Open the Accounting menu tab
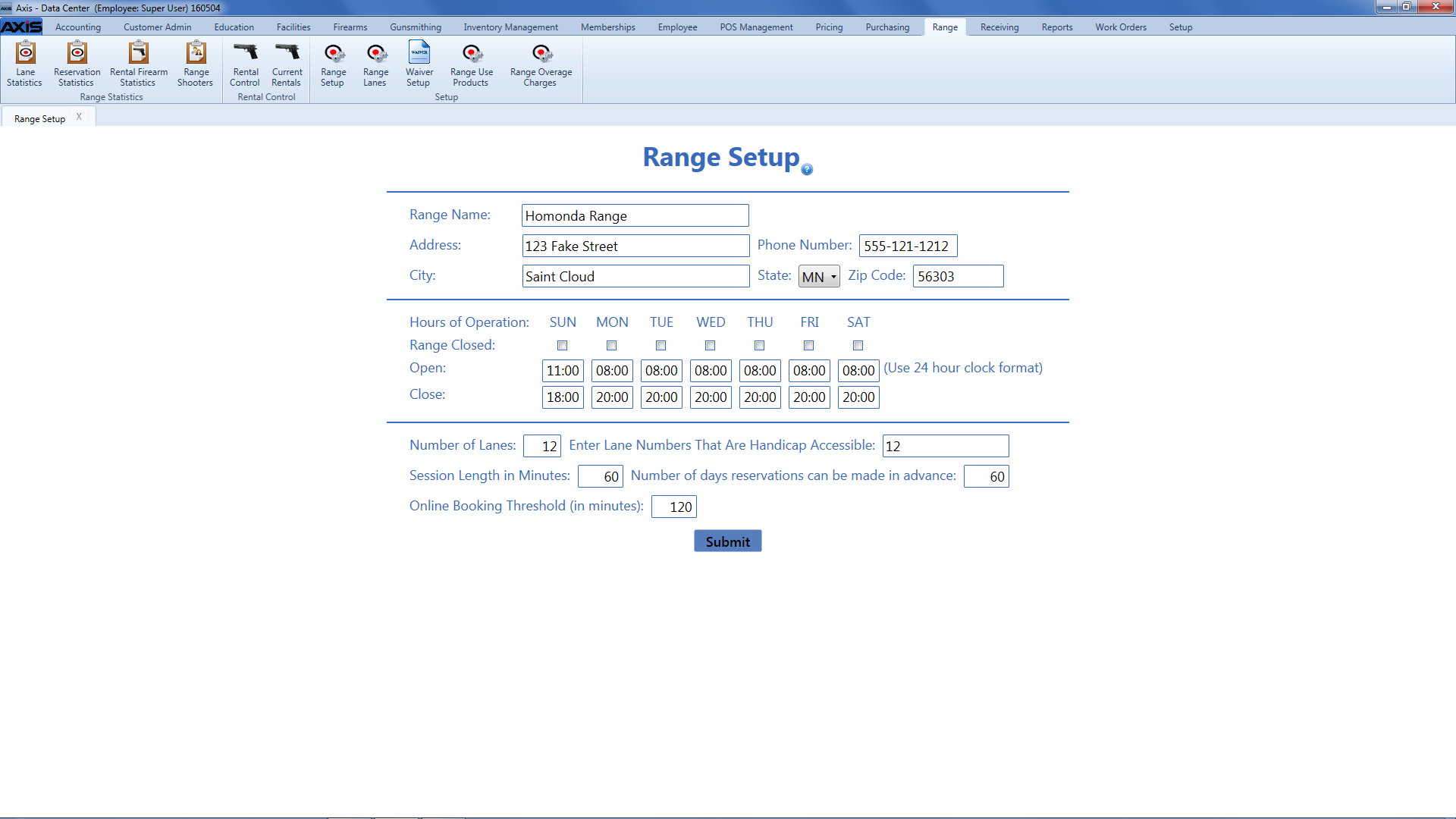 [78, 27]
